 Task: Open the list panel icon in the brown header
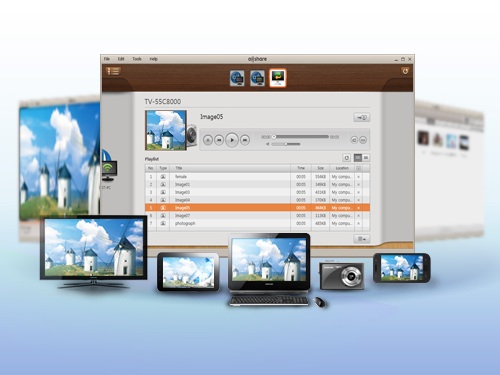(113, 71)
